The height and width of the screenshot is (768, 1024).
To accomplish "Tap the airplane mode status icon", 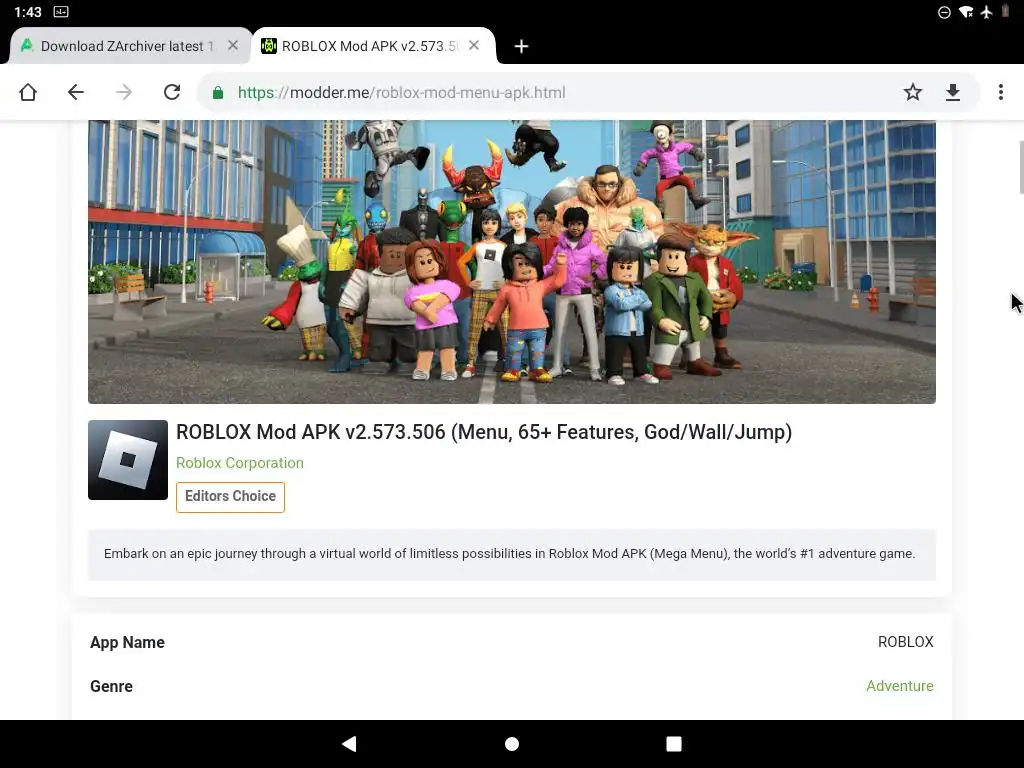I will (x=987, y=12).
